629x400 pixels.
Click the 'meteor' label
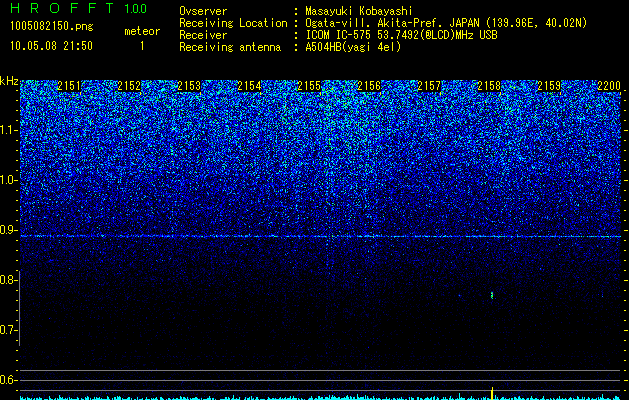tap(142, 31)
